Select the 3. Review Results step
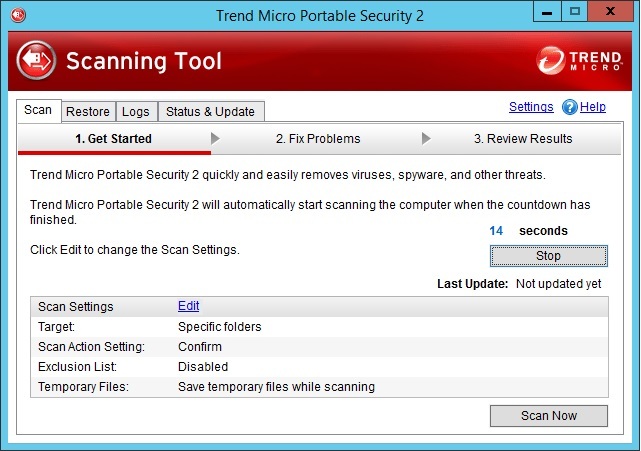The height and width of the screenshot is (451, 641). [x=523, y=139]
